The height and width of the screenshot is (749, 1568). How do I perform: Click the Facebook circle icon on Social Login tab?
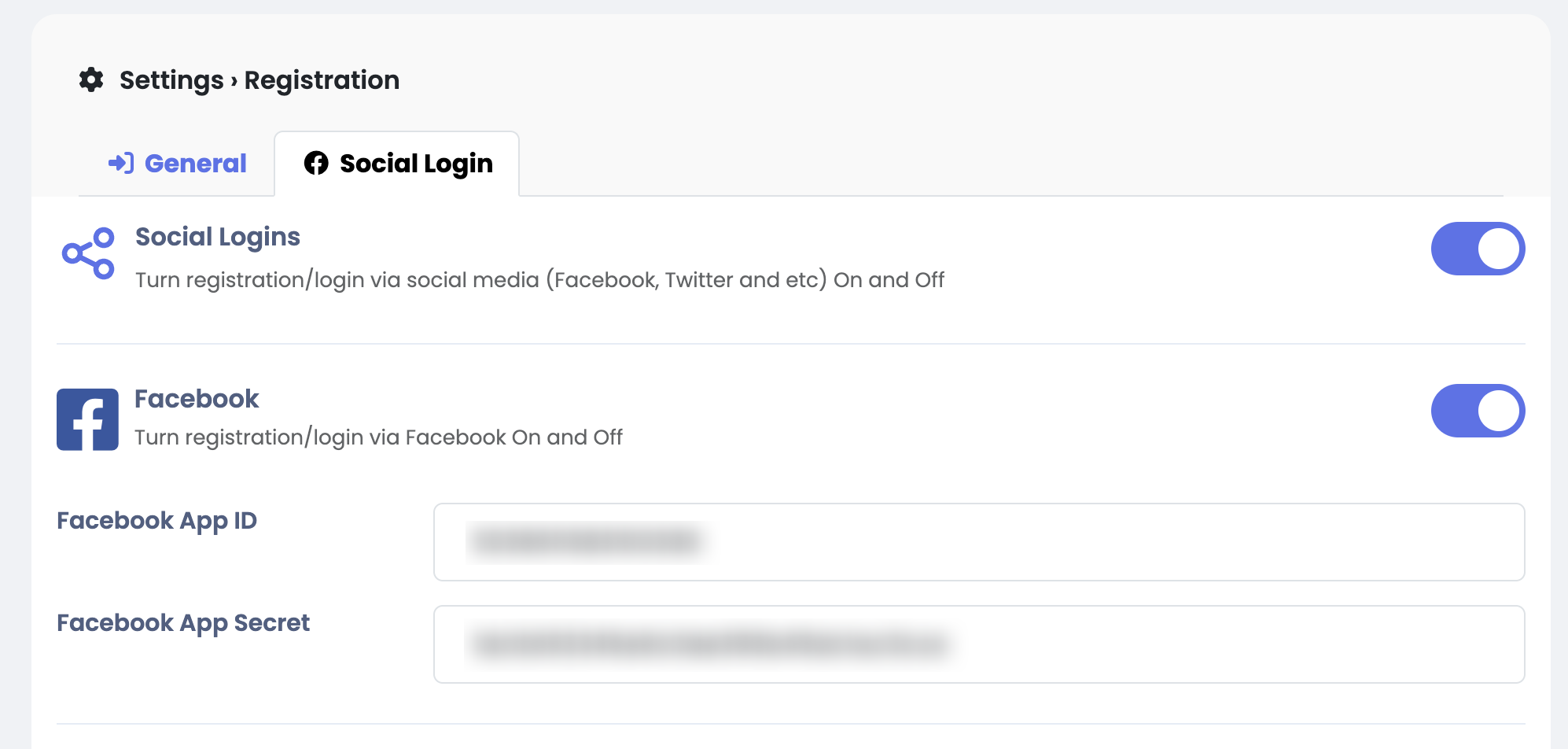316,163
